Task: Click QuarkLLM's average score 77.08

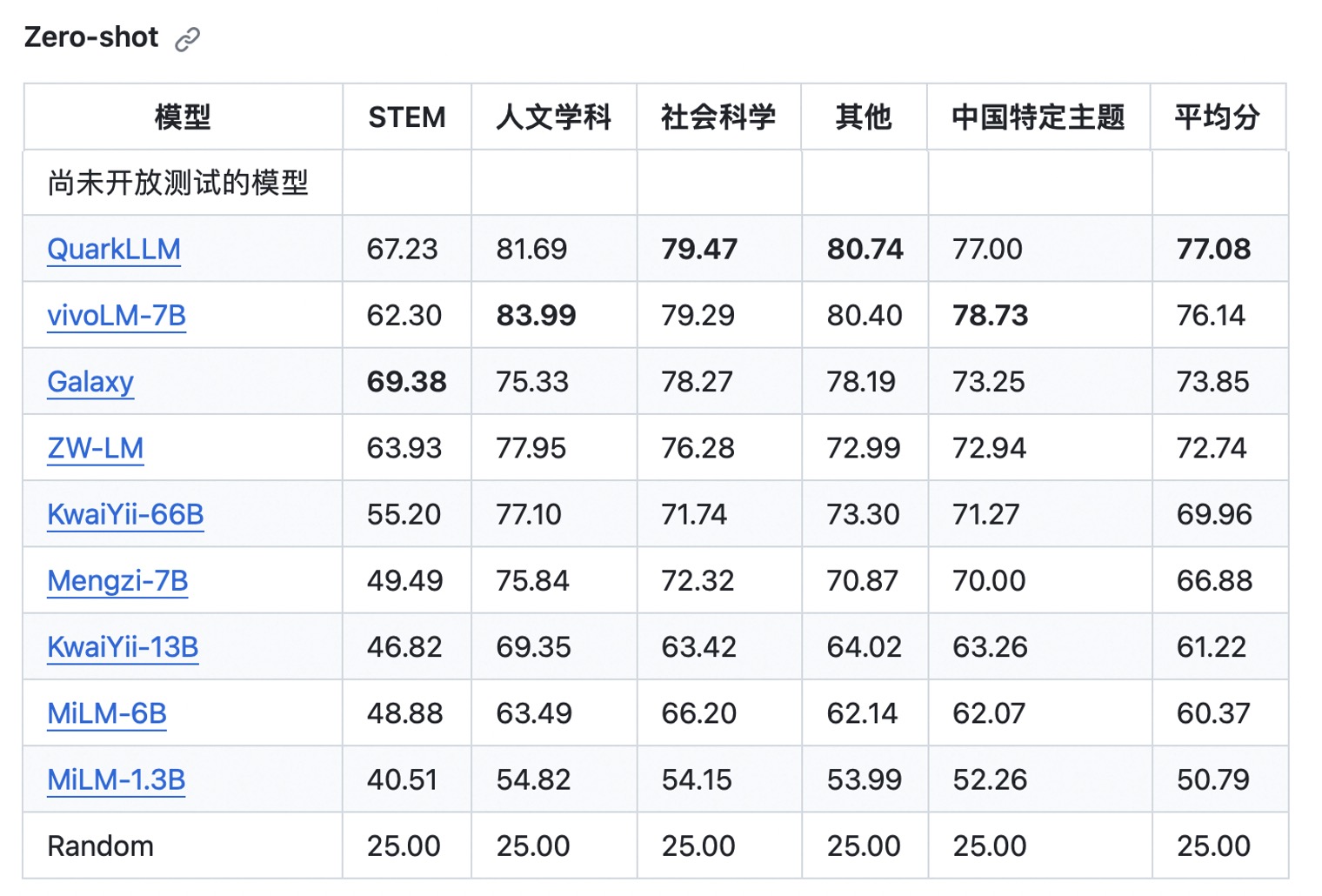Action: point(1213,249)
